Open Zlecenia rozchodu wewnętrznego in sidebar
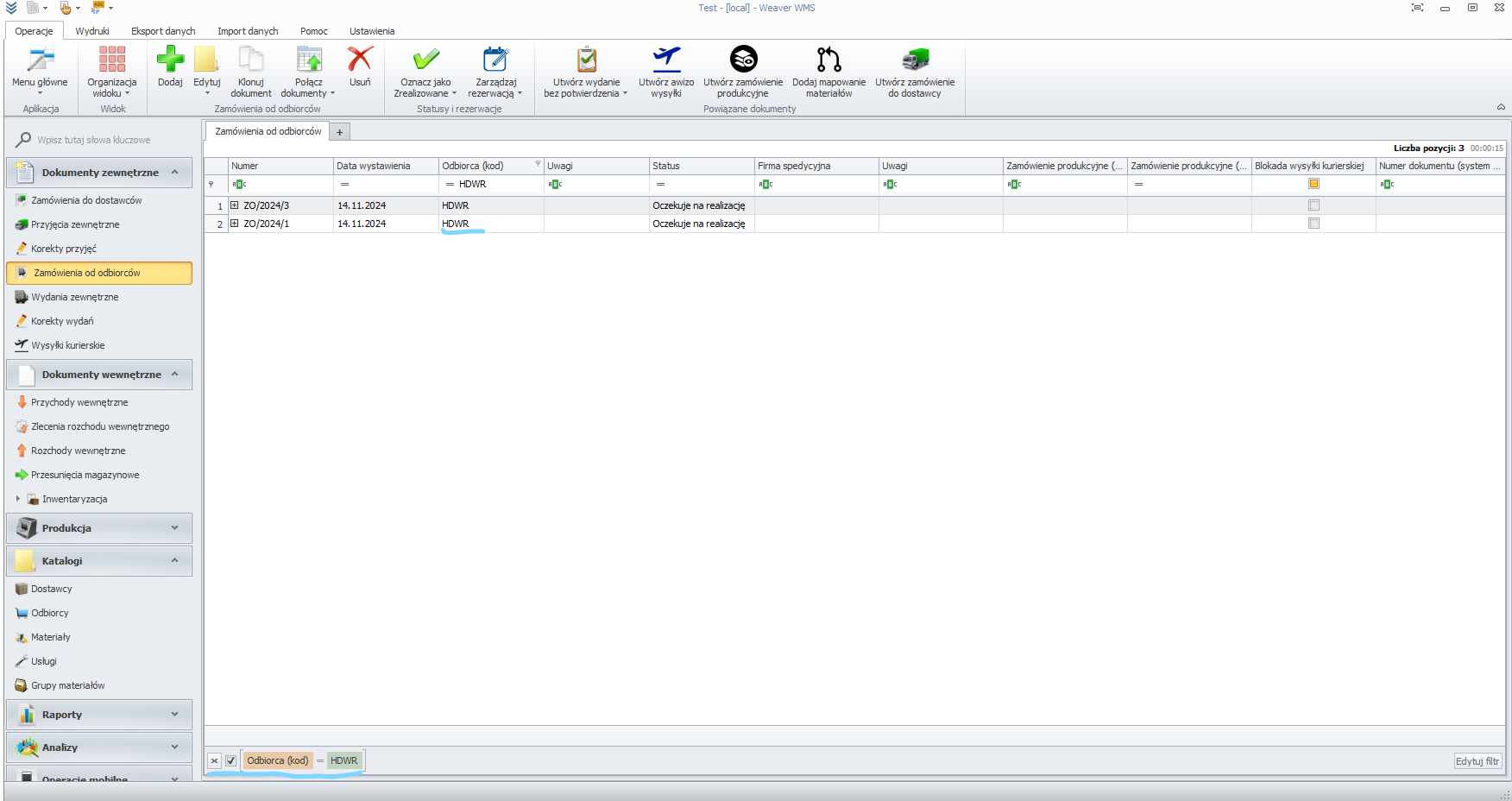Screen dimensions: 1512x801 pos(100,426)
